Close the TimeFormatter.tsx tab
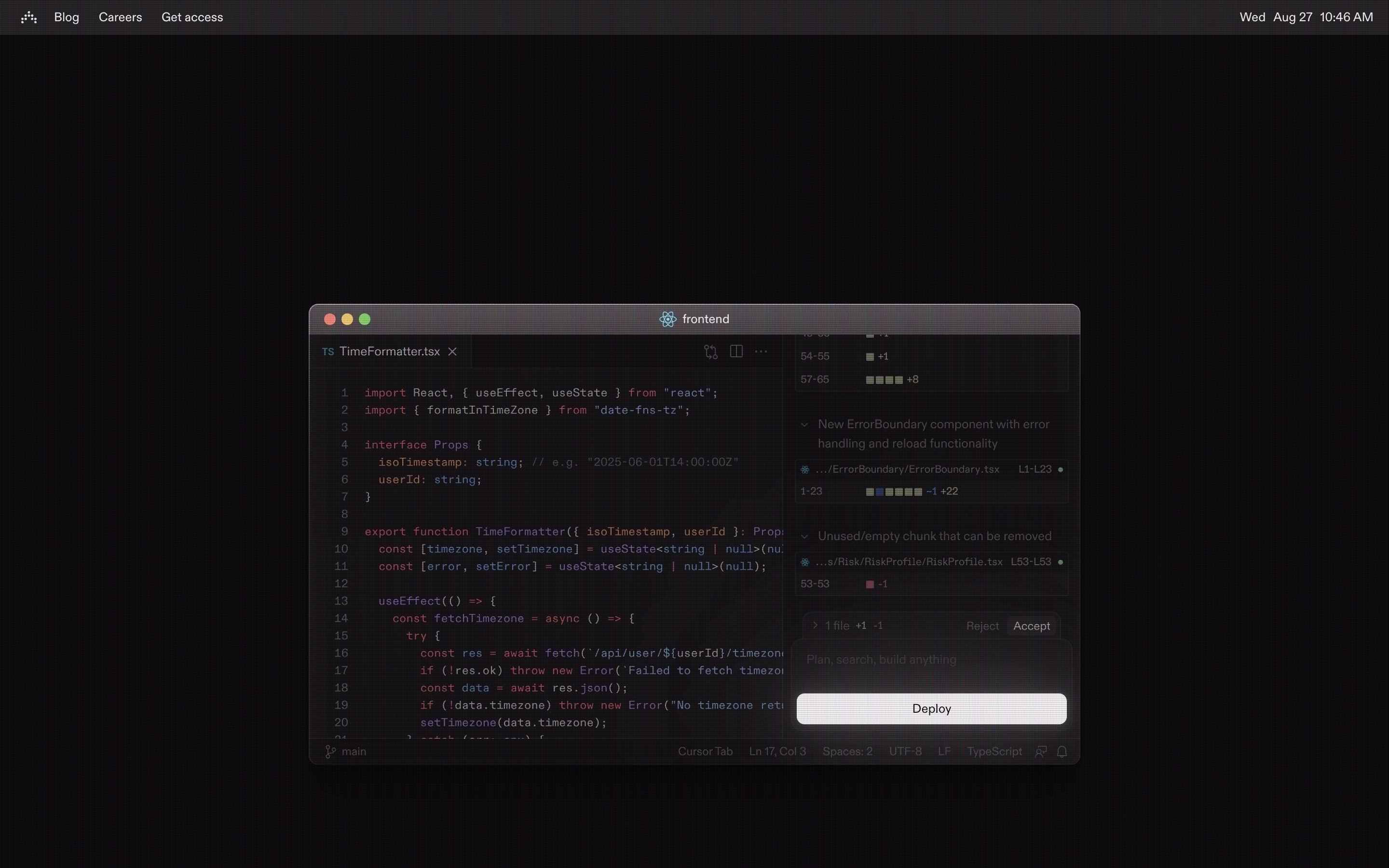The height and width of the screenshot is (868, 1389). click(x=452, y=352)
